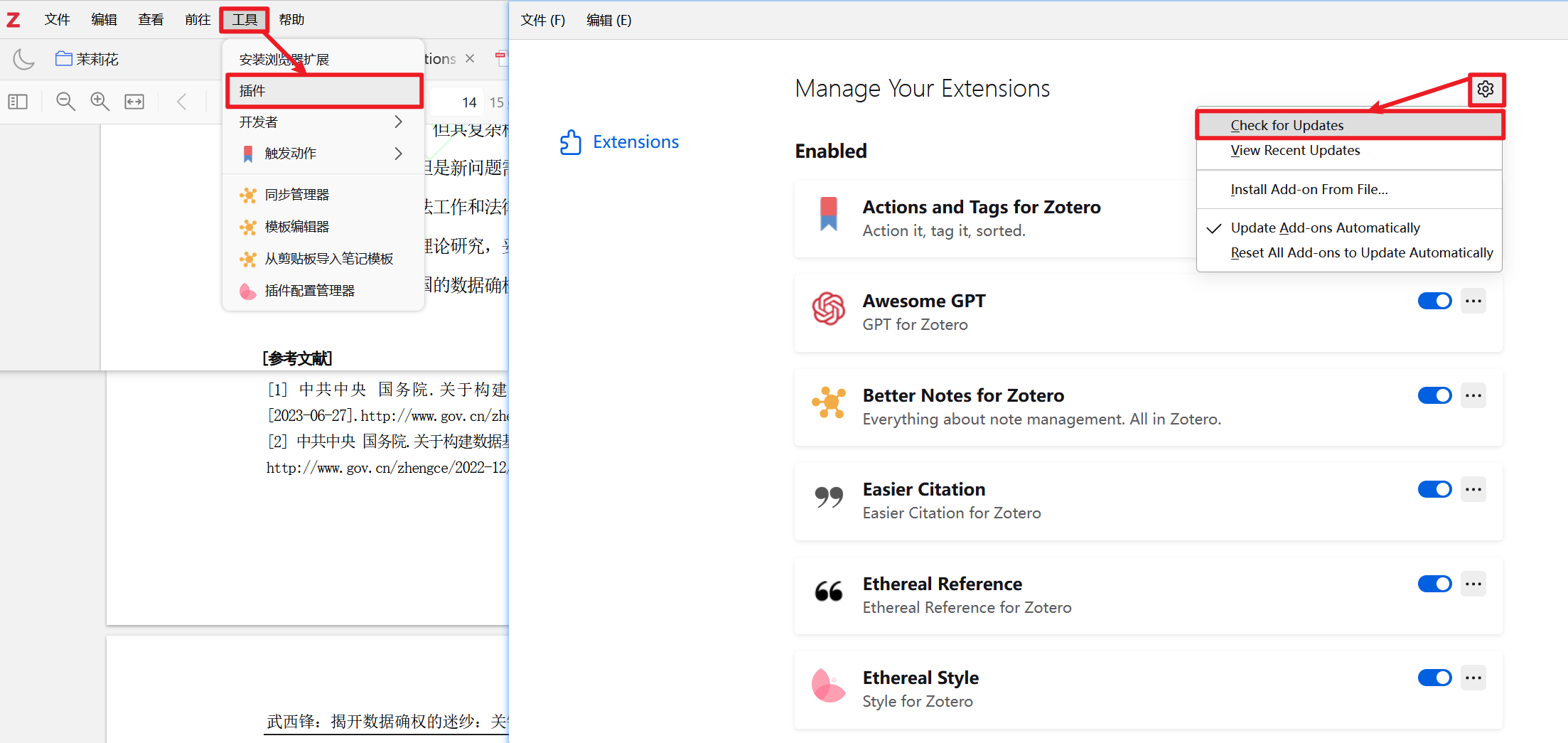The height and width of the screenshot is (743, 1568).
Task: Open more options for Better Notes
Action: point(1473,395)
